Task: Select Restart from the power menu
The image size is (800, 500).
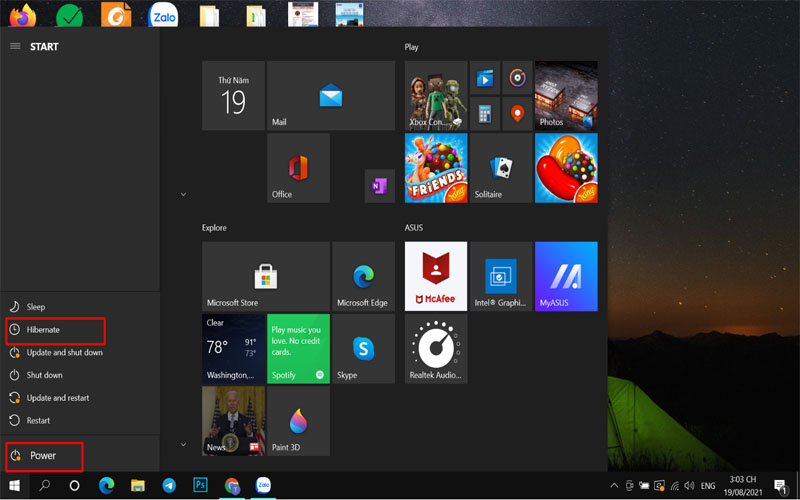Action: tap(38, 421)
